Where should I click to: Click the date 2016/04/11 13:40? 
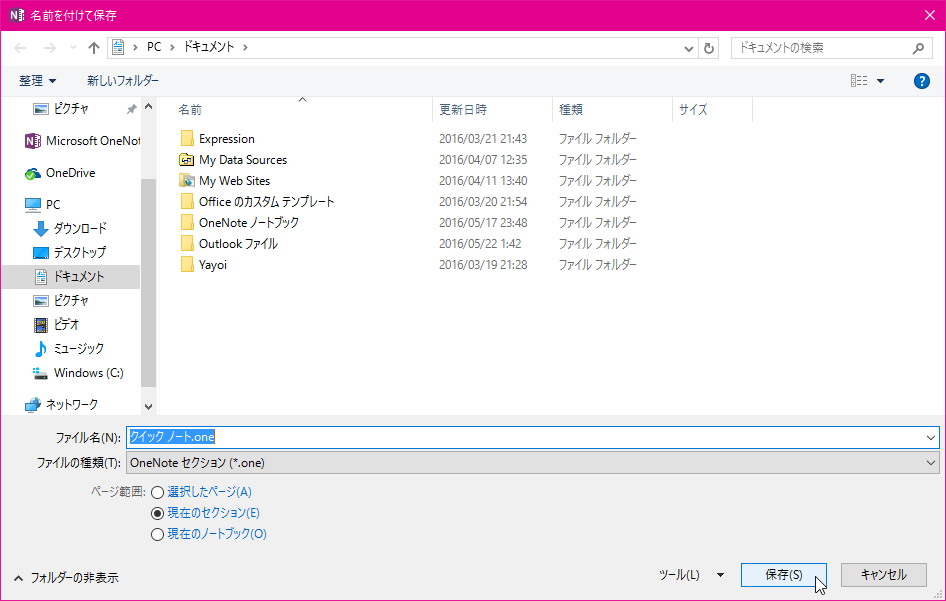pos(483,180)
